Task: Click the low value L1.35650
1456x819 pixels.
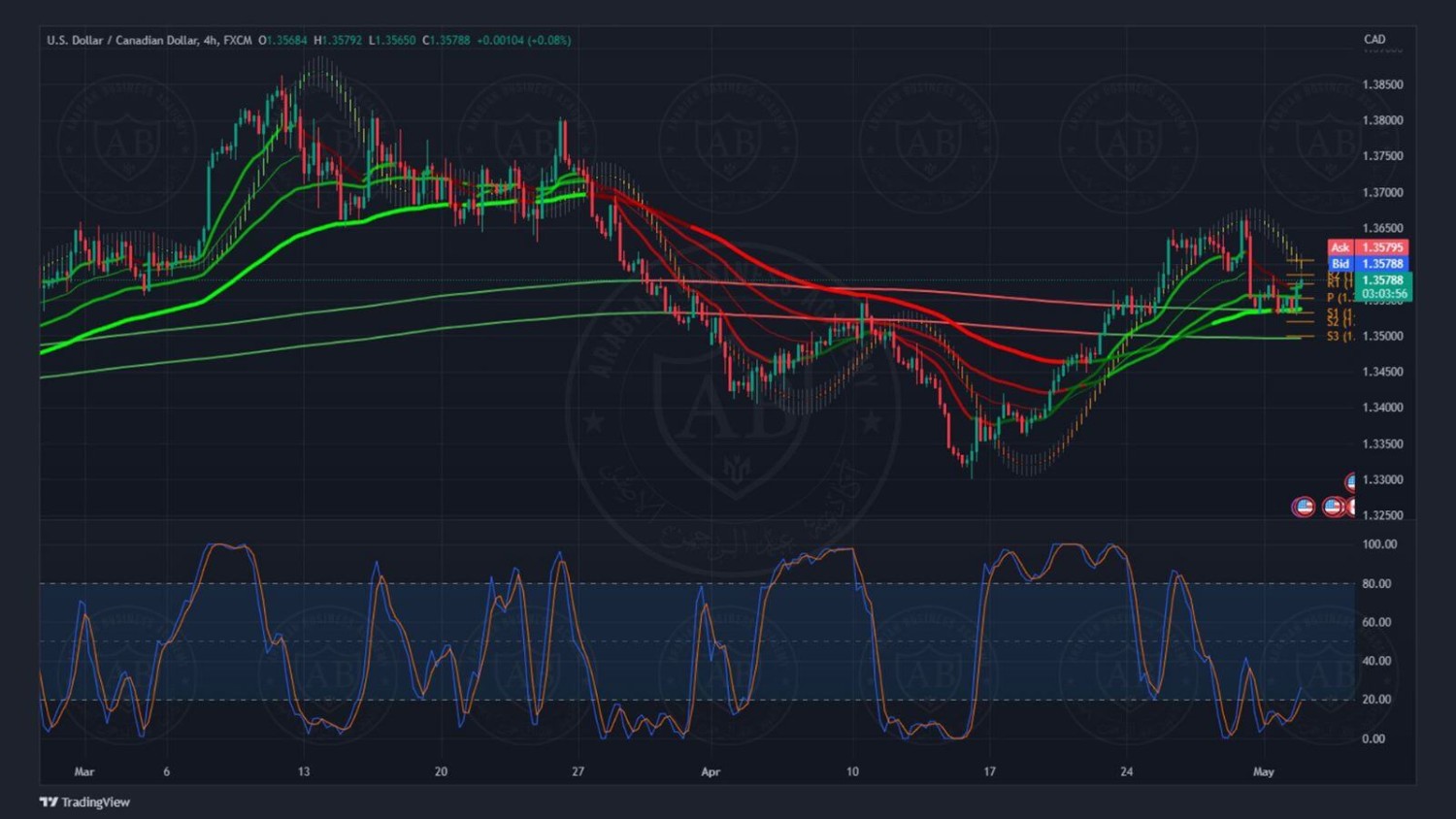Action: click(x=392, y=40)
